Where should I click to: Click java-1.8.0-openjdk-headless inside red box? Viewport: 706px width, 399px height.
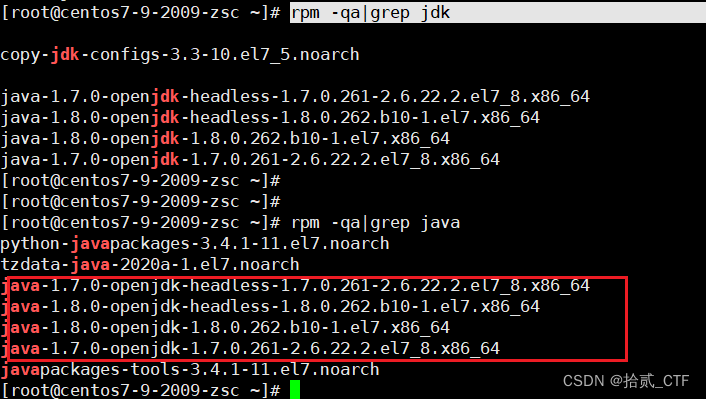click(270, 307)
